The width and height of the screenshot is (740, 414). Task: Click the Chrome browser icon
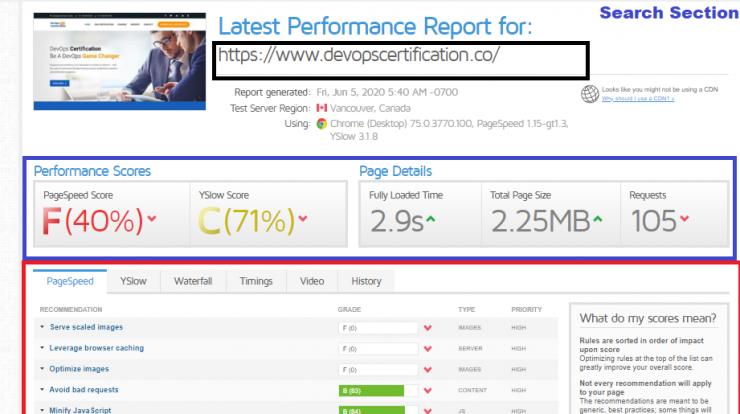[321, 124]
